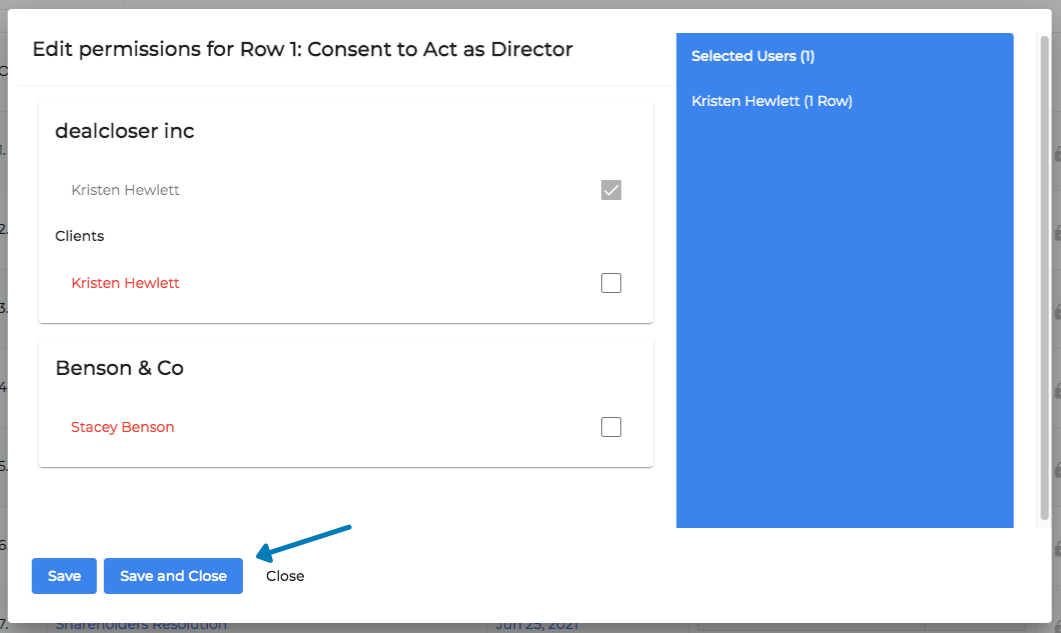The width and height of the screenshot is (1061, 633).
Task: Click the dealcloser inc card heading
Action: click(125, 131)
